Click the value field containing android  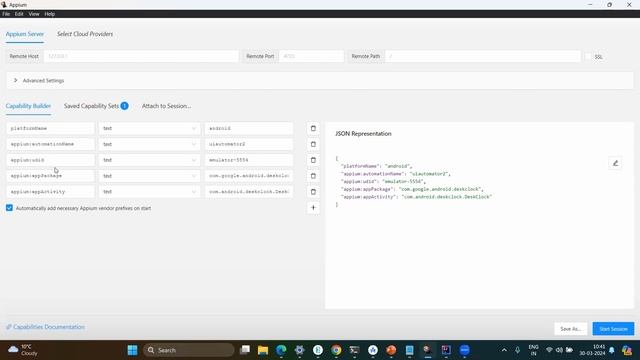(x=249, y=129)
